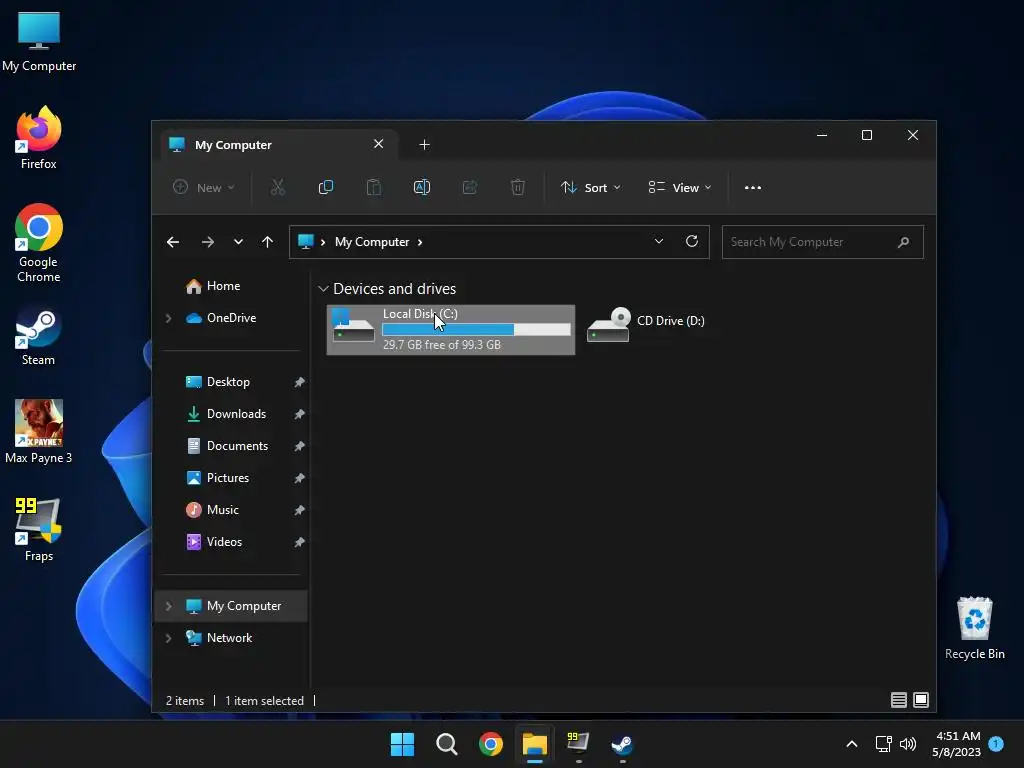Click File Explorer in the taskbar
This screenshot has height=768, width=1024.
coord(534,744)
